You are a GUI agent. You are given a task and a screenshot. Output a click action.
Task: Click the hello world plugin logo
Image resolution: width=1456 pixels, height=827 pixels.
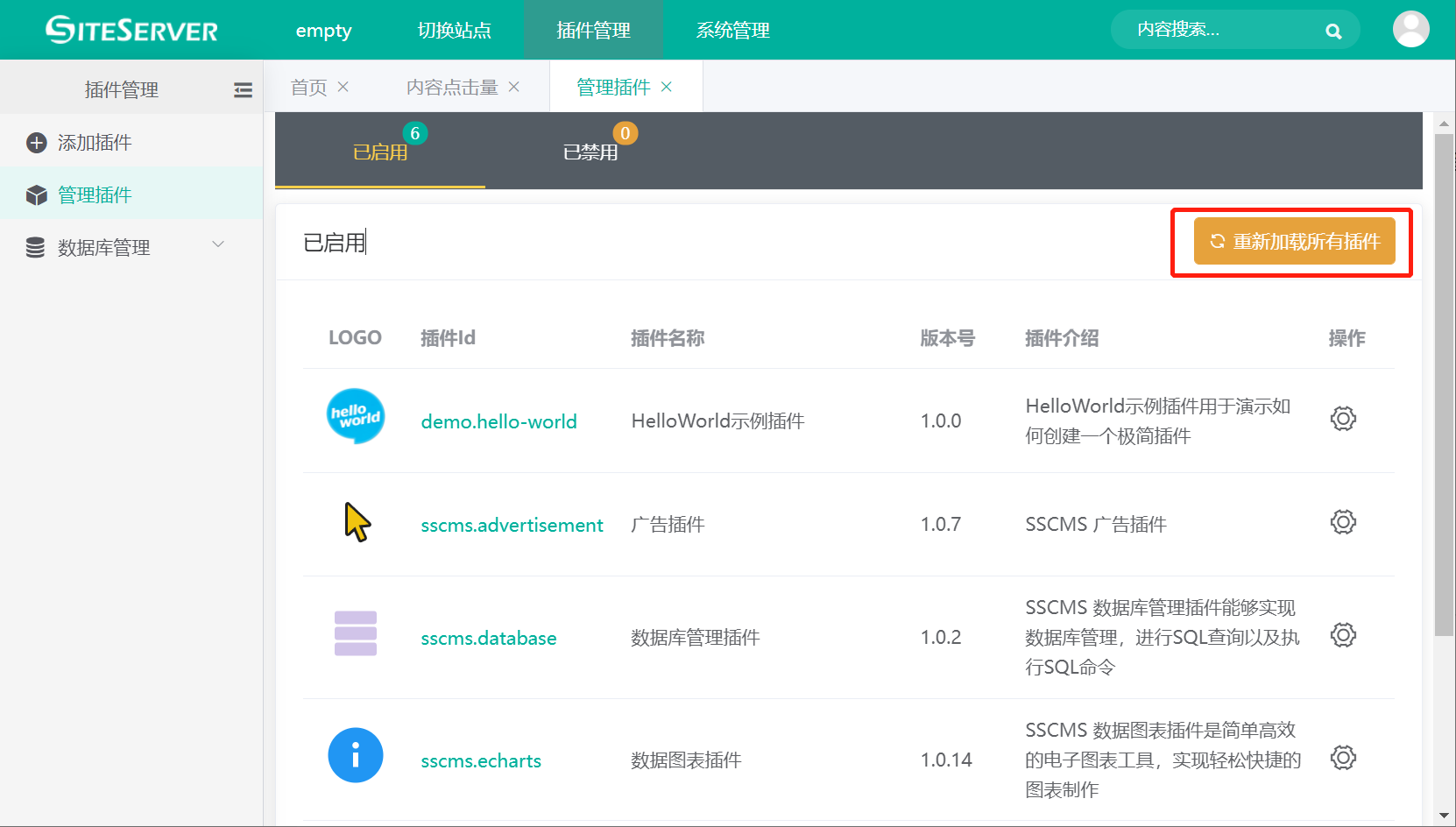pos(355,416)
